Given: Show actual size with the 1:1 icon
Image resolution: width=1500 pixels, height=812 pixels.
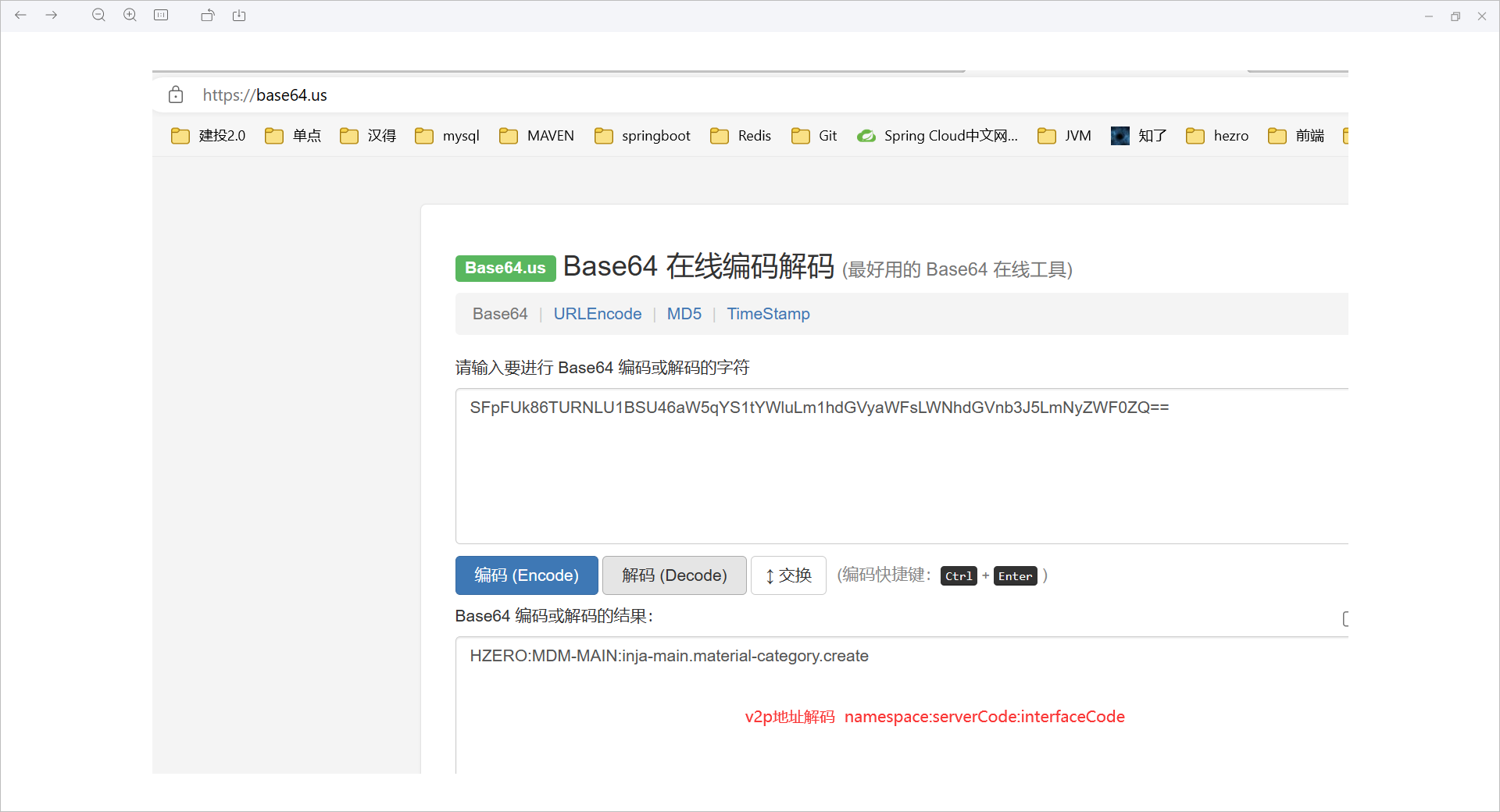Looking at the screenshot, I should tap(161, 15).
